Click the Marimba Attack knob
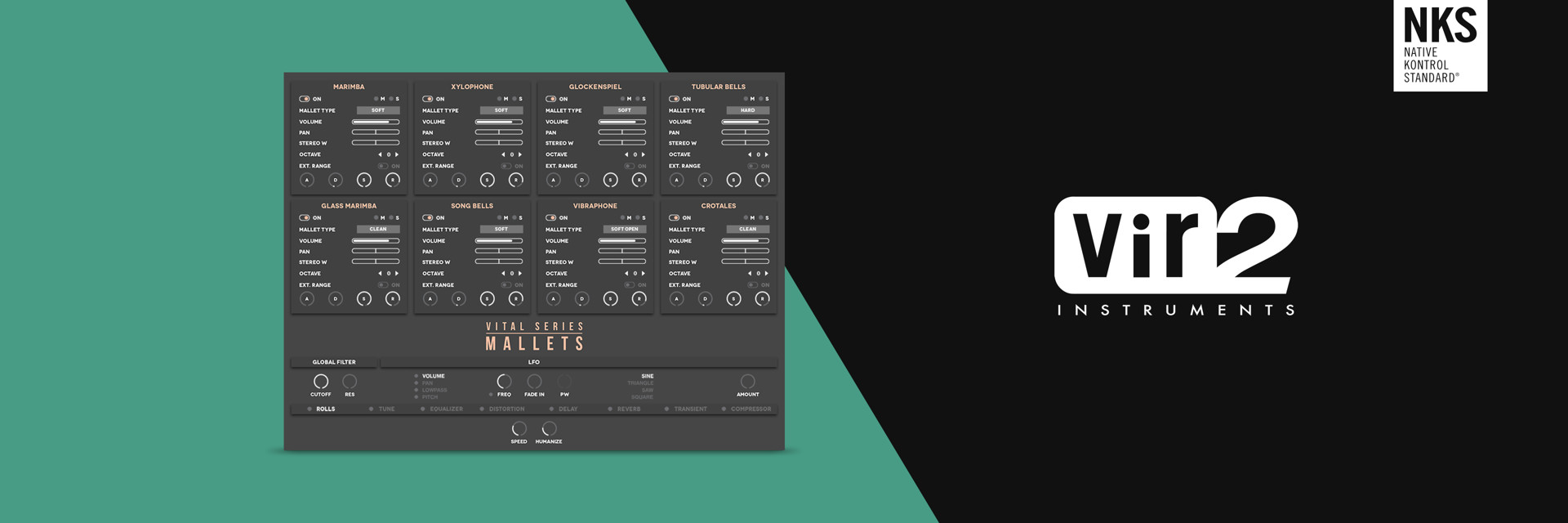 307,180
